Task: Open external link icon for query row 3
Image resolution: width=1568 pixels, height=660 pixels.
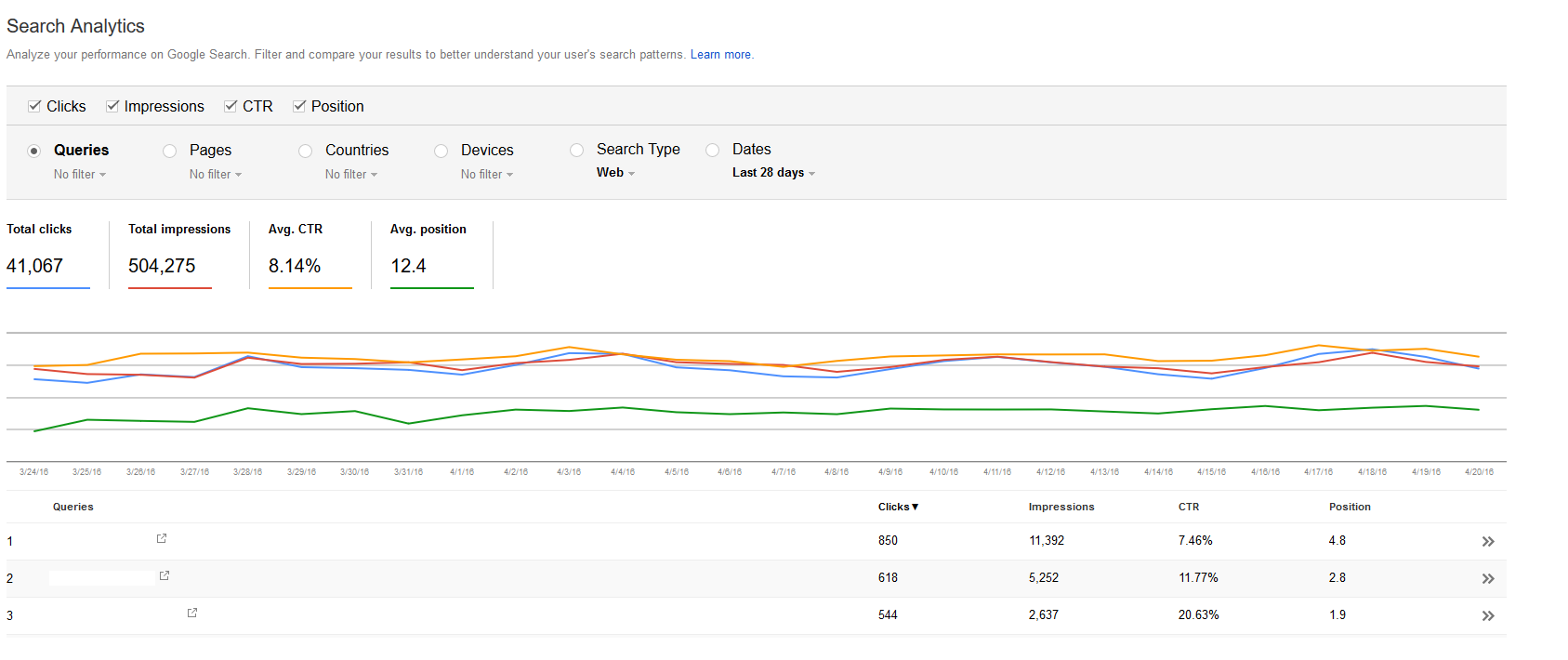Action: (192, 613)
